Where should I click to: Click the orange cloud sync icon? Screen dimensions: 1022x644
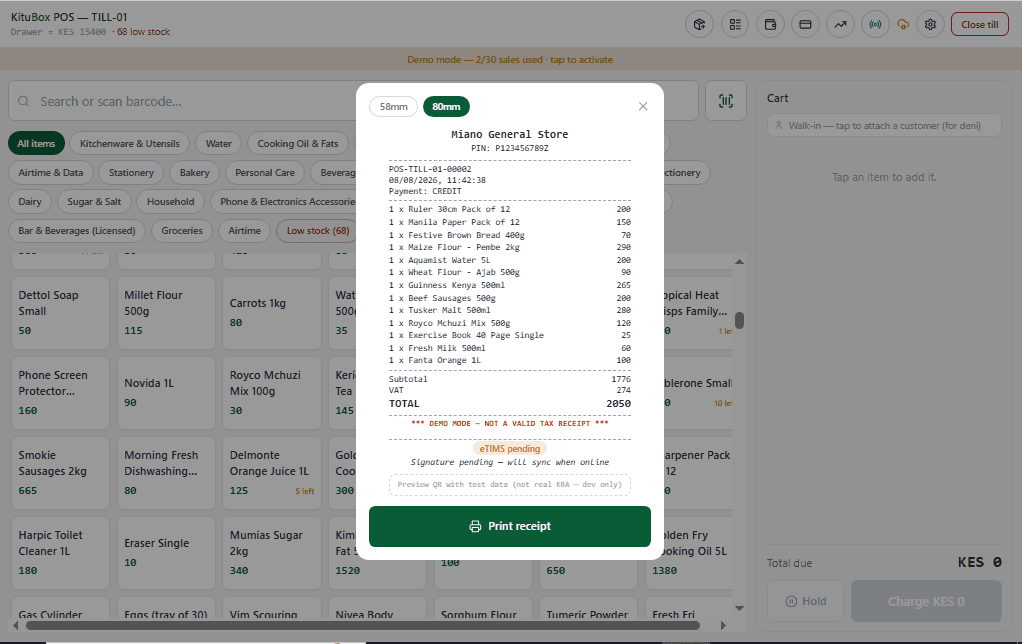click(x=903, y=25)
